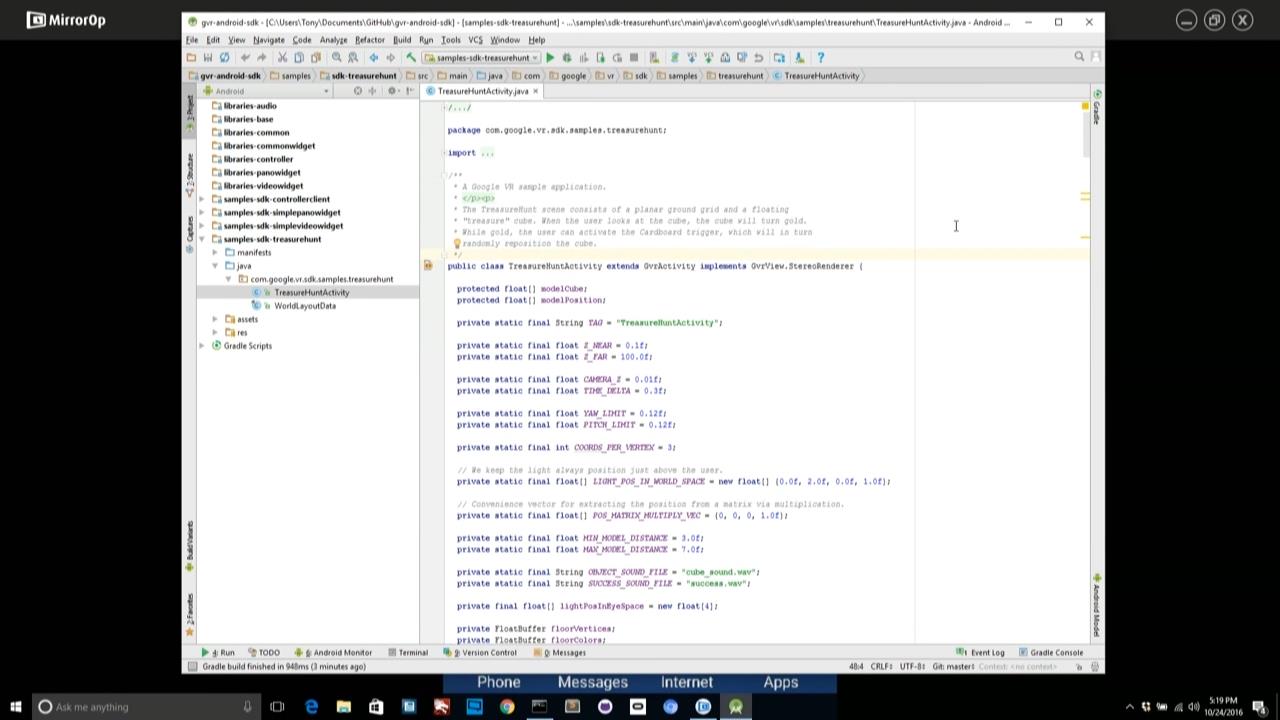
Task: Click the editor vertical scrollbar thumb
Action: click(x=1086, y=133)
